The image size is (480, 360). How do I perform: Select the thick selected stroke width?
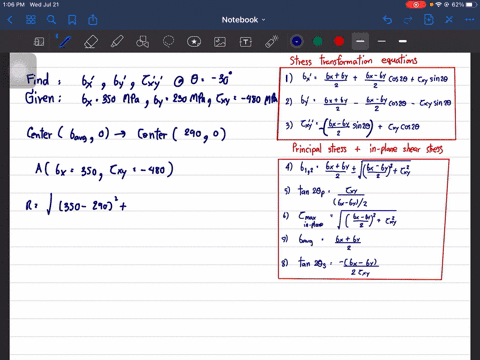pyautogui.click(x=360, y=41)
